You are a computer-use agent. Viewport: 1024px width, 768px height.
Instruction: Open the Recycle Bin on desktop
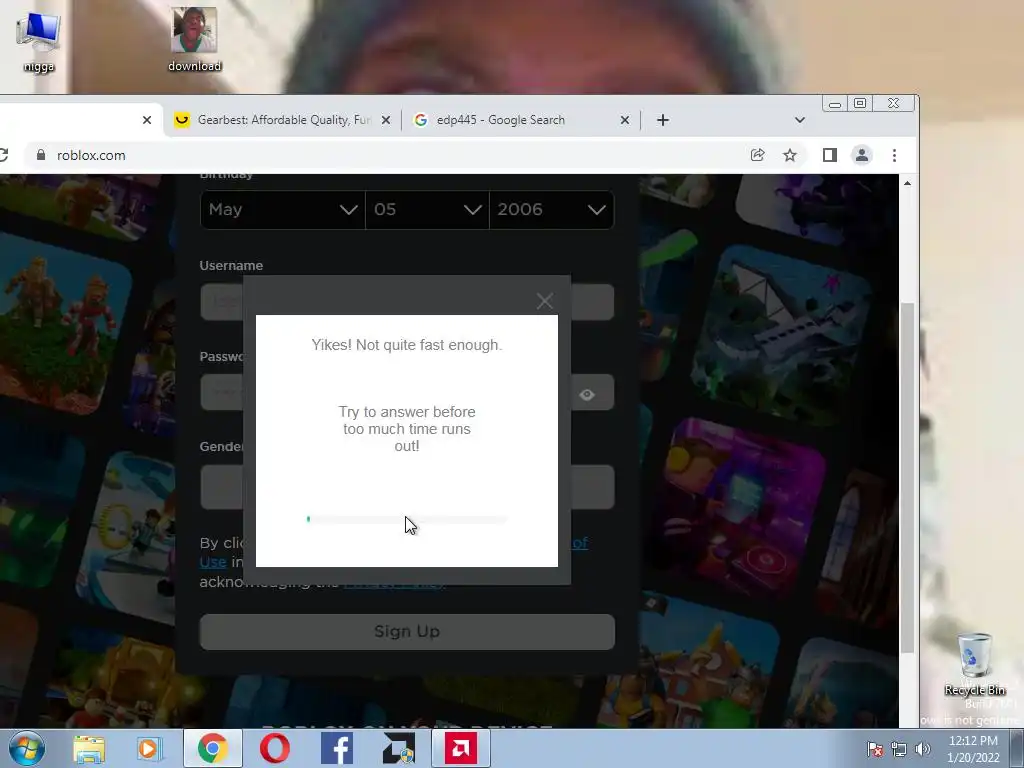pyautogui.click(x=974, y=664)
